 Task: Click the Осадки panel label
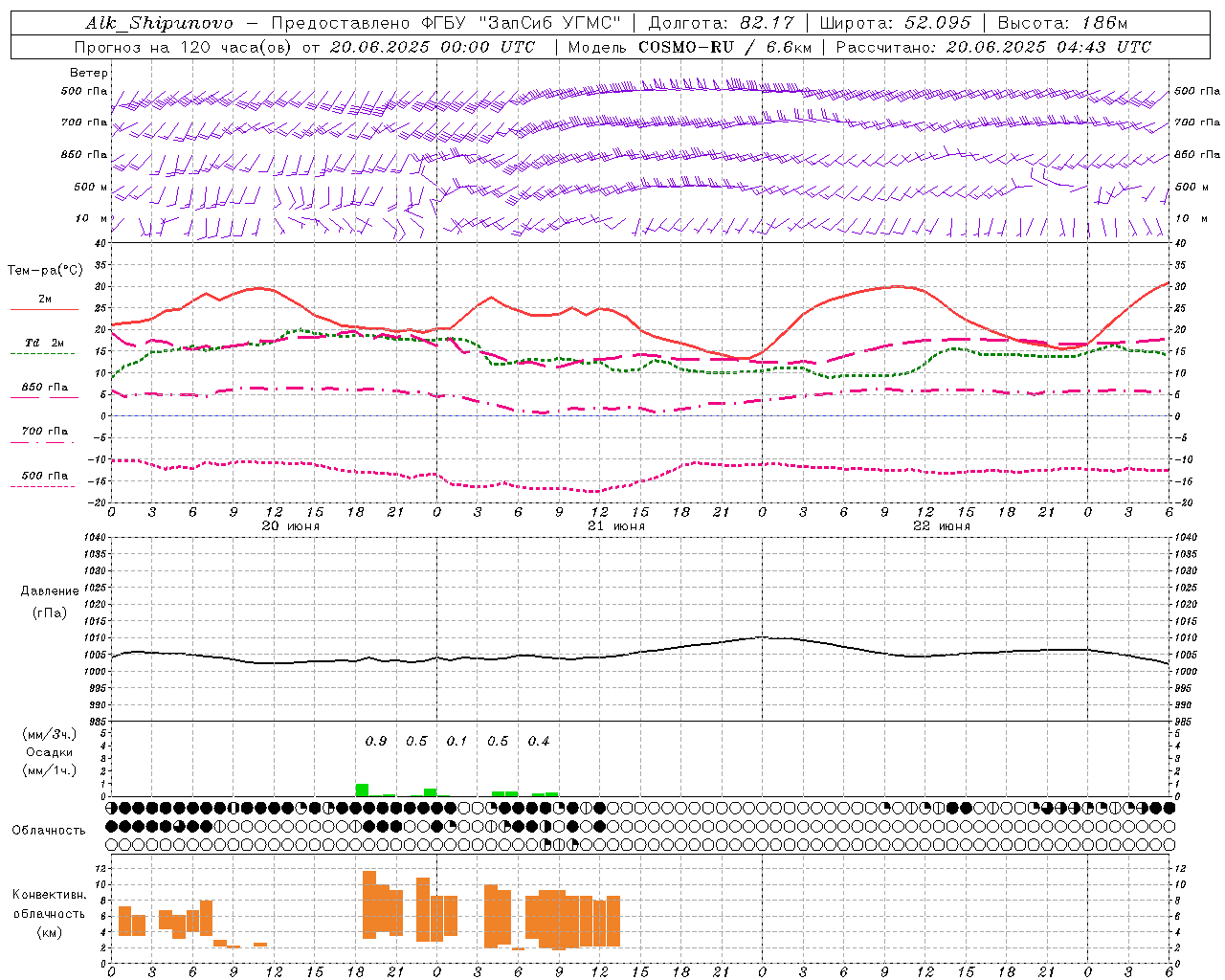tap(50, 752)
